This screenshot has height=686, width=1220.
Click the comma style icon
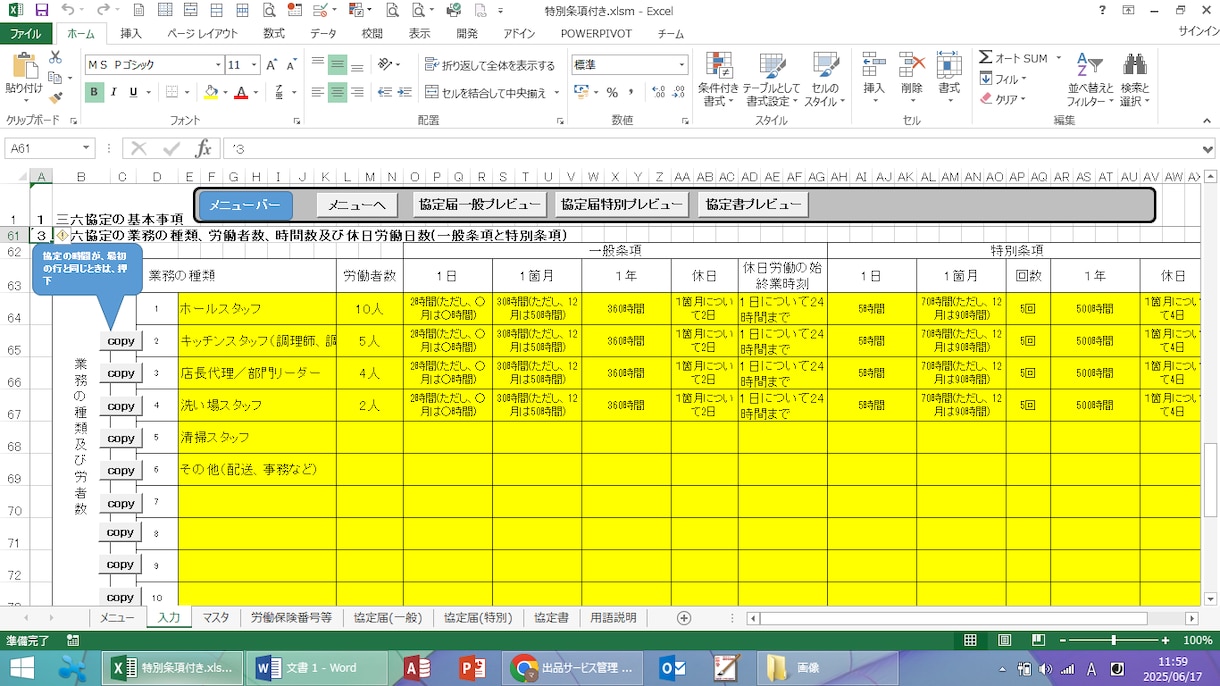pos(630,93)
